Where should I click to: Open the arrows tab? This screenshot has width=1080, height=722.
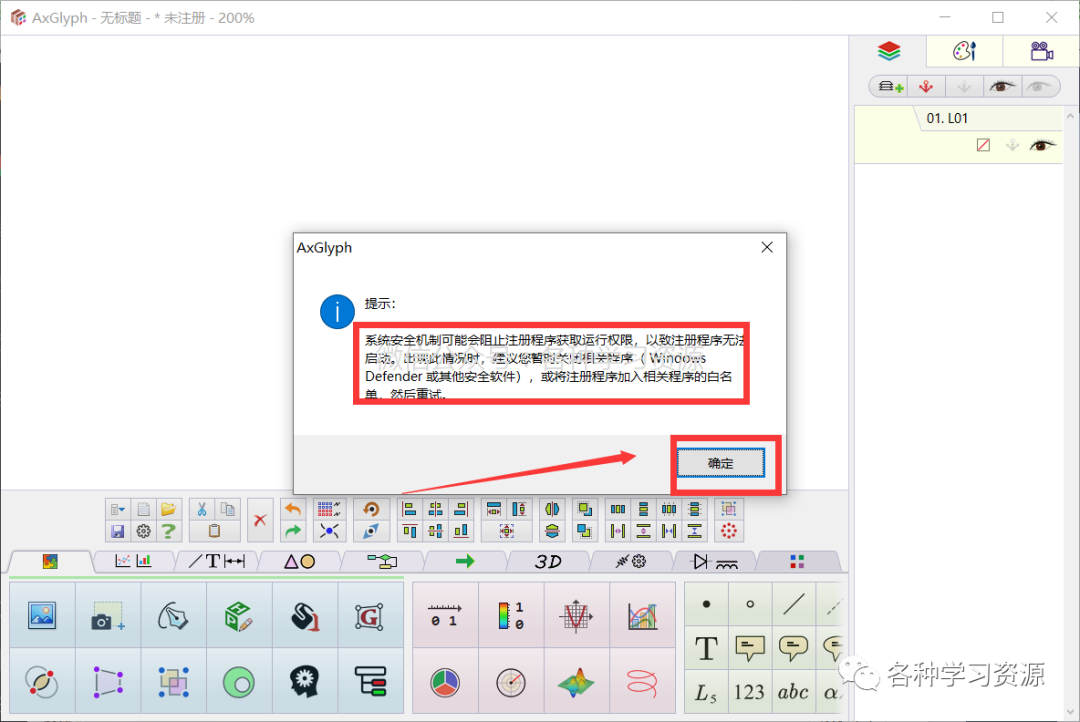pyautogui.click(x=465, y=561)
